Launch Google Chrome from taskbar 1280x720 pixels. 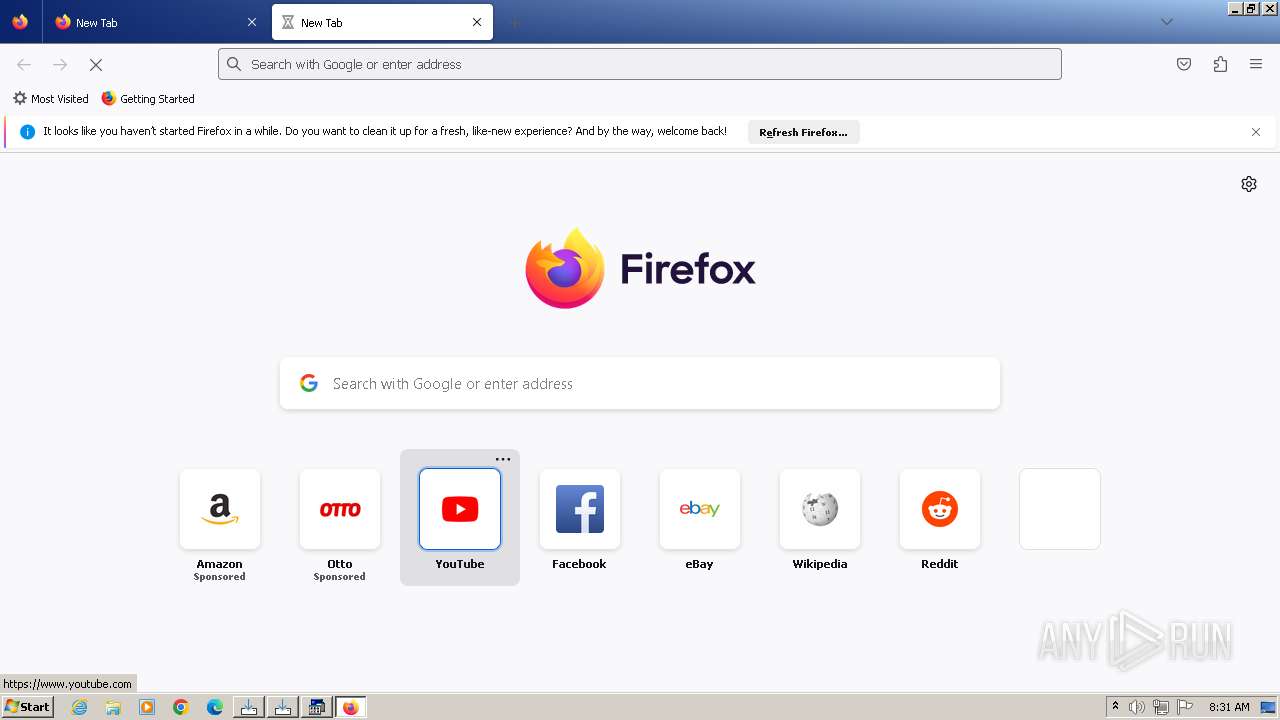(x=181, y=707)
